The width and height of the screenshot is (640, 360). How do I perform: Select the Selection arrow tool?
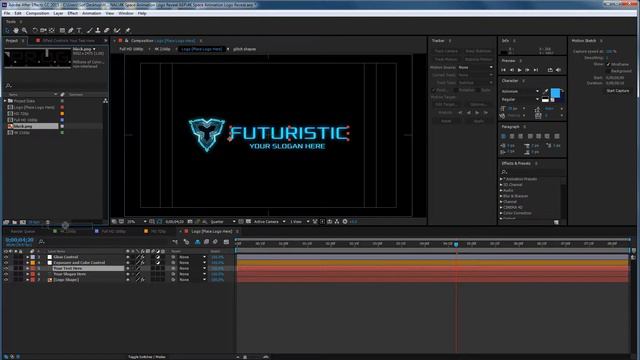7,30
